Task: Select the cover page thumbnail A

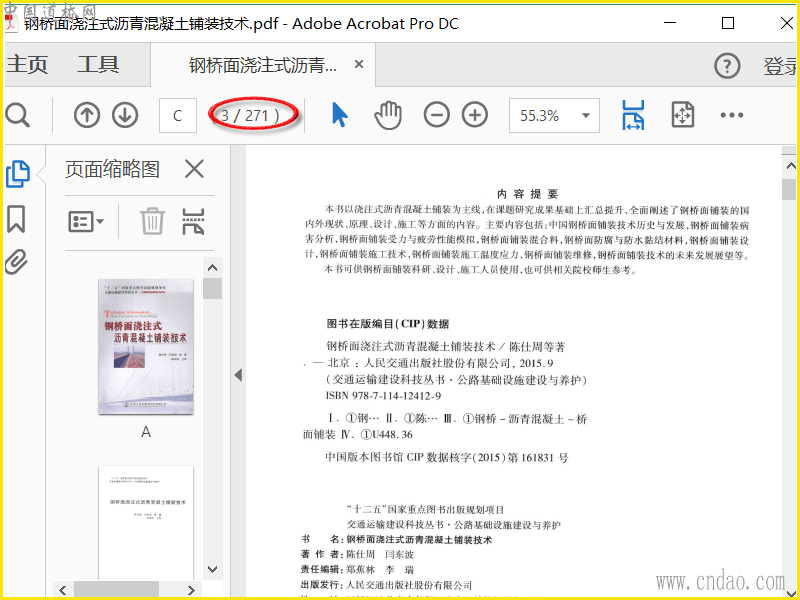Action: pyautogui.click(x=146, y=347)
